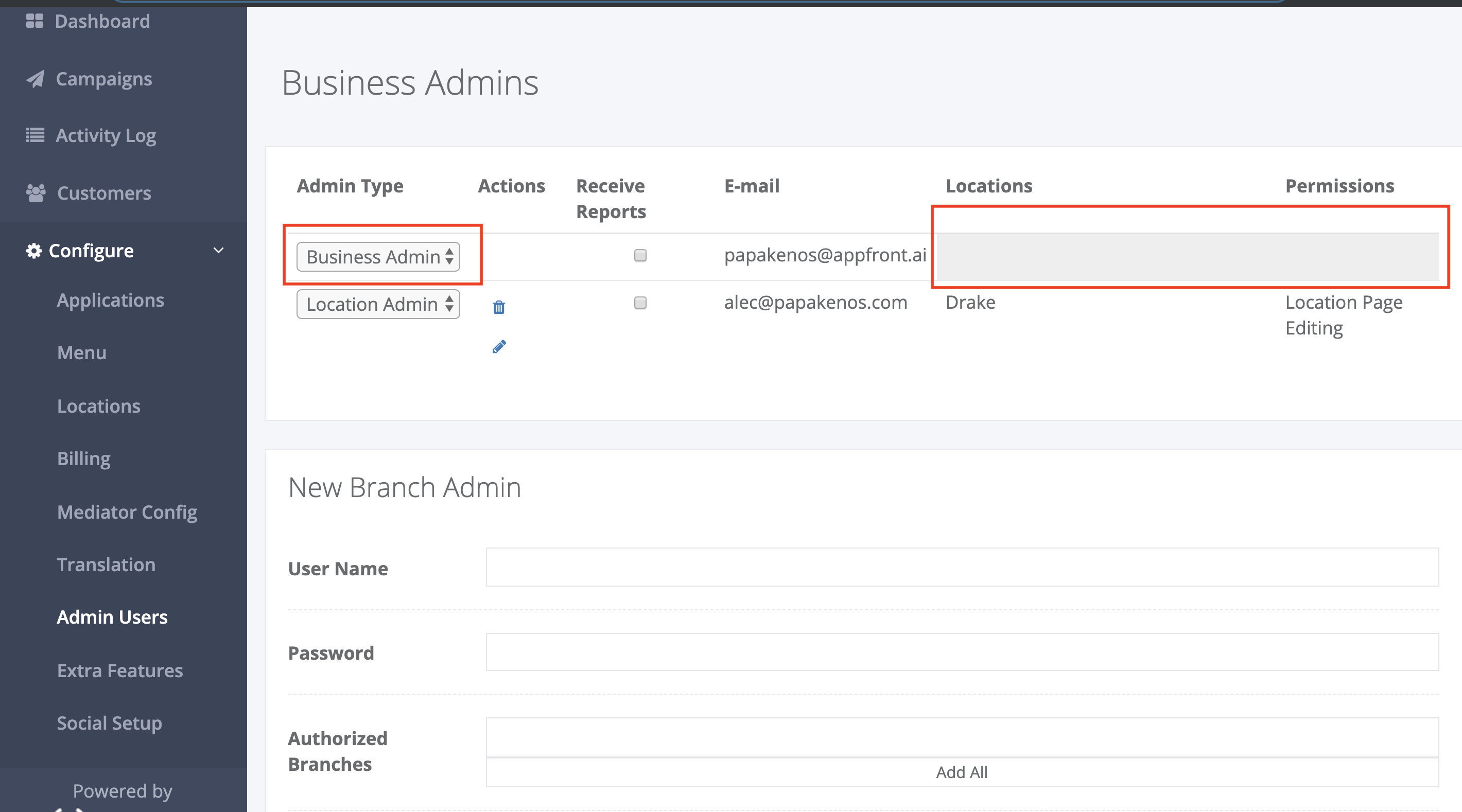Click the Drake location cell
1462x812 pixels.
pyautogui.click(x=970, y=303)
